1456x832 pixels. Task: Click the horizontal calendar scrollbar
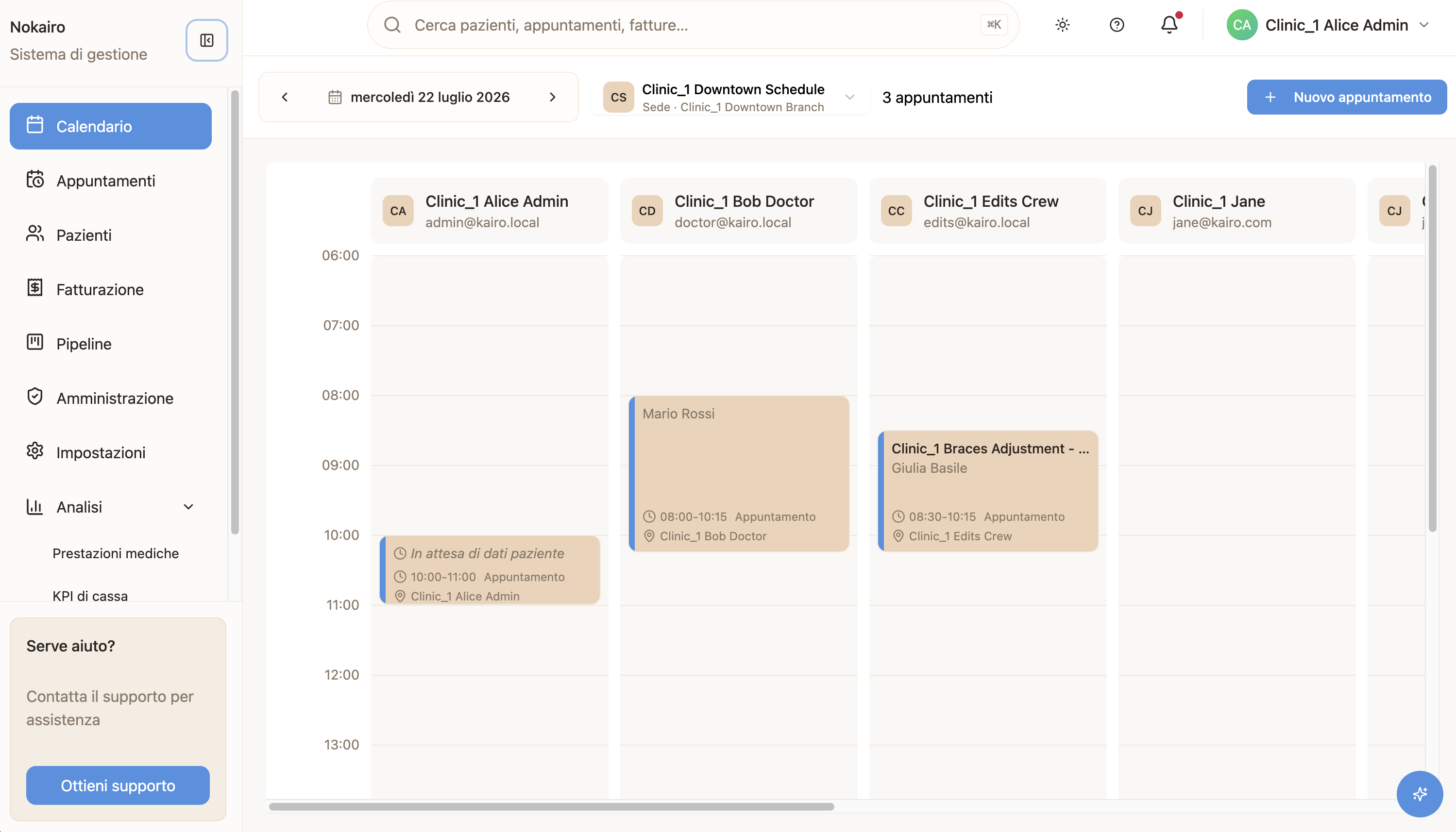tap(551, 807)
